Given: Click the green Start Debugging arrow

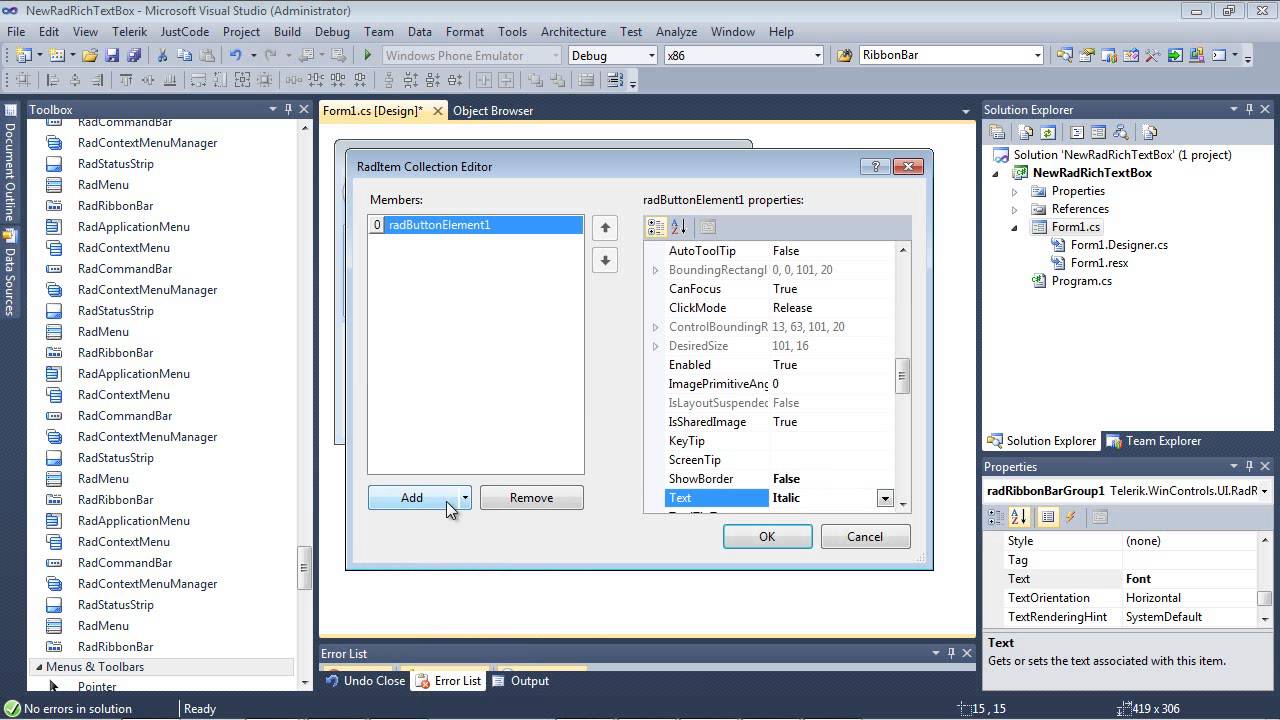Looking at the screenshot, I should point(368,56).
